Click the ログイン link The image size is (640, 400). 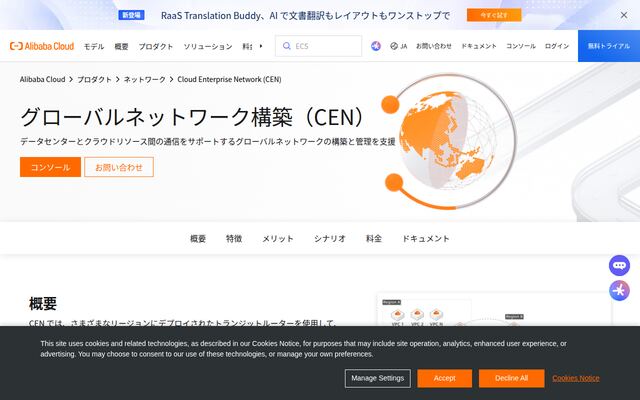(x=557, y=46)
